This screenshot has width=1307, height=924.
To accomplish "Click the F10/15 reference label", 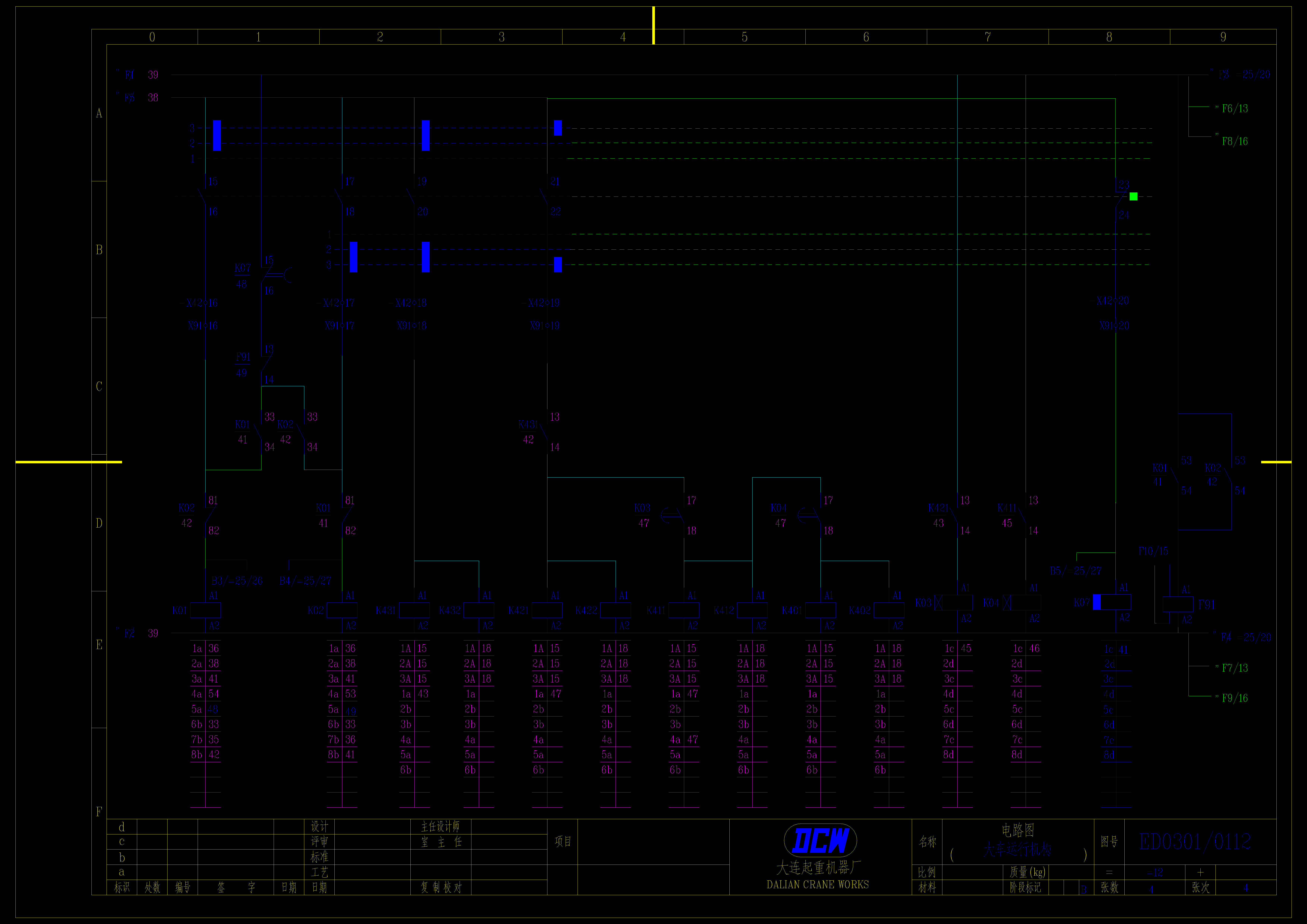I will coord(1153,551).
